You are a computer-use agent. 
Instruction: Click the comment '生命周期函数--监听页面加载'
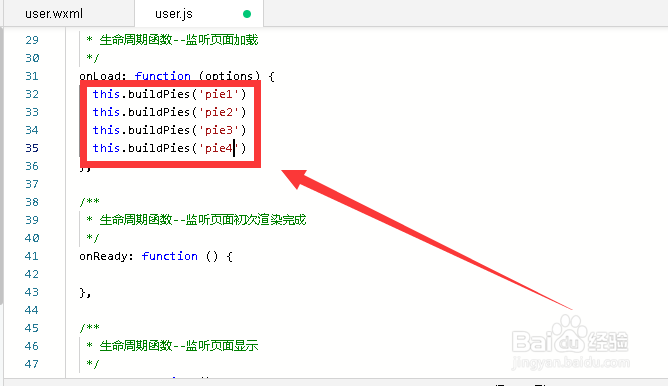pyautogui.click(x=179, y=40)
